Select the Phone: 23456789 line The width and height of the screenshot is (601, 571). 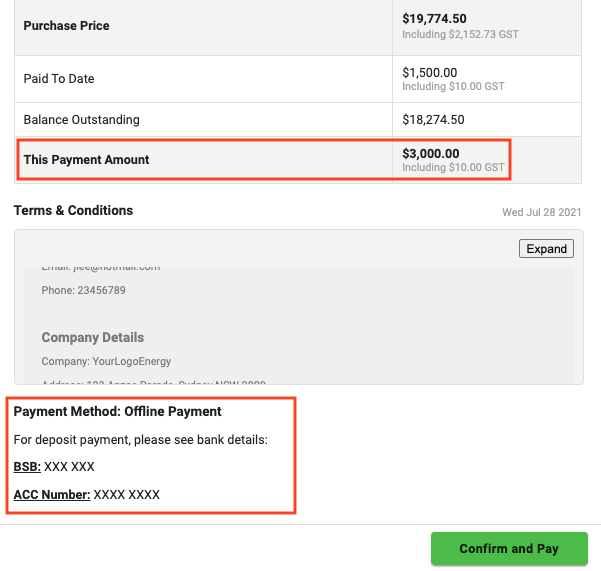[83, 290]
